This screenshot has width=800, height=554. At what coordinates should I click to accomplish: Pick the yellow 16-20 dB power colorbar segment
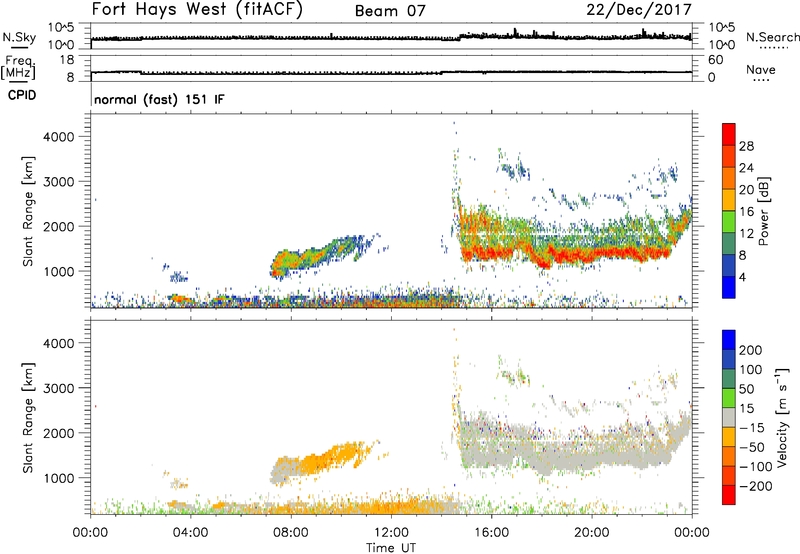pos(729,200)
